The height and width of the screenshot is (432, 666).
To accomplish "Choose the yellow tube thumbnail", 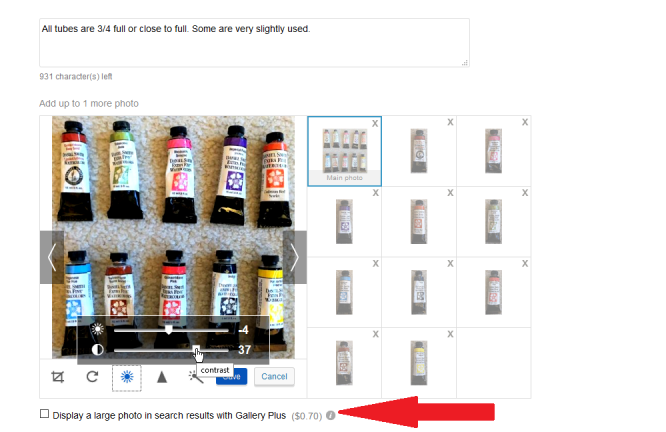I will point(419,363).
